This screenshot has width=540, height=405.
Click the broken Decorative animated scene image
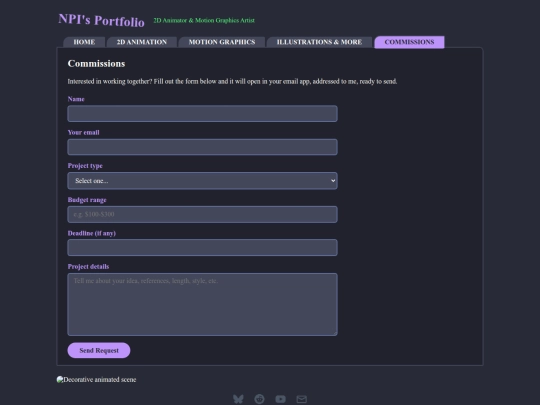96,380
